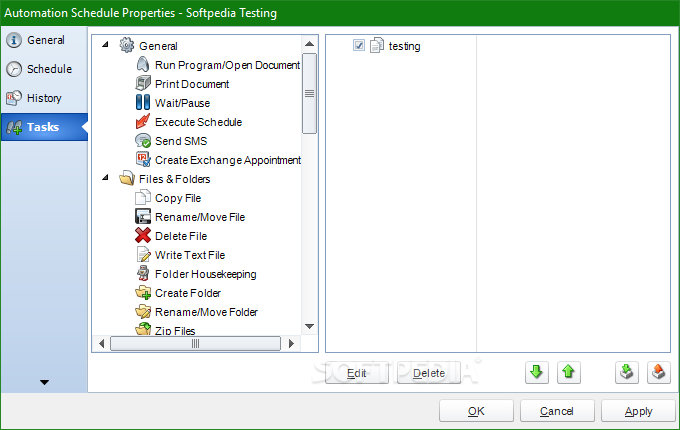The image size is (680, 430).
Task: Uncheck the testing task checkbox
Action: pos(359,45)
